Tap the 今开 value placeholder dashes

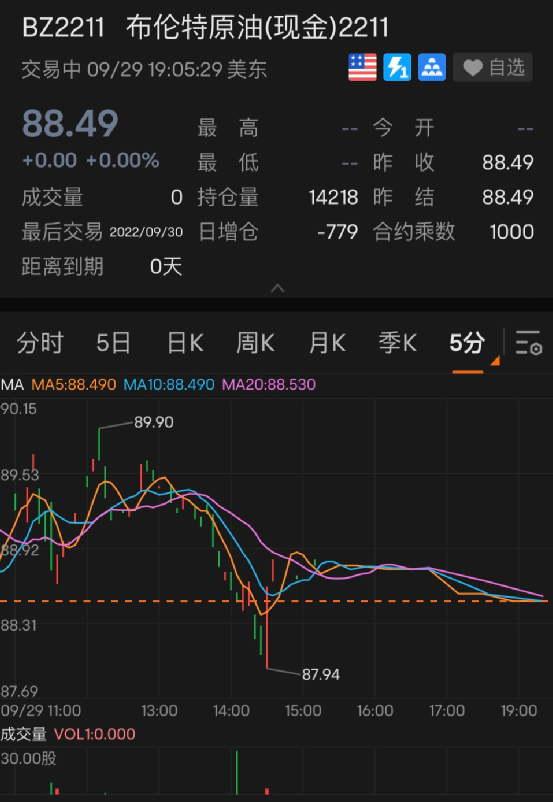click(525, 128)
